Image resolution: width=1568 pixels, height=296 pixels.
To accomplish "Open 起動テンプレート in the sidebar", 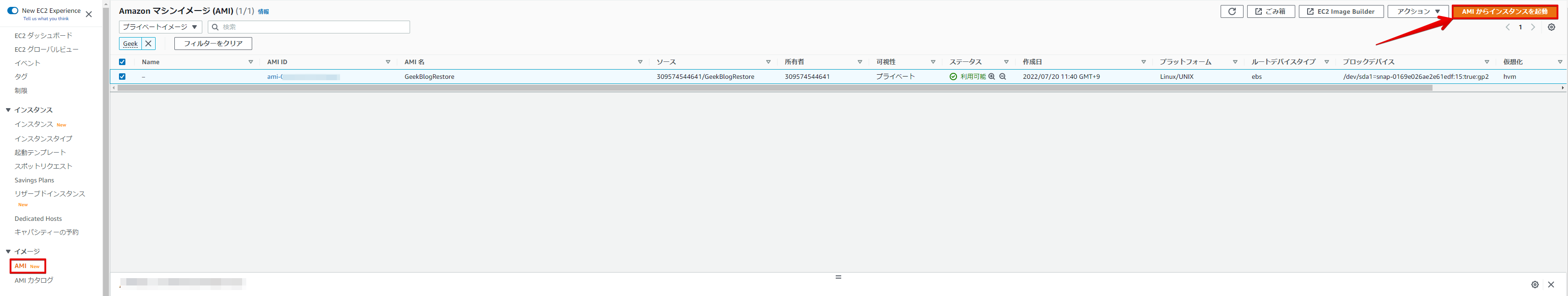I will [x=40, y=152].
